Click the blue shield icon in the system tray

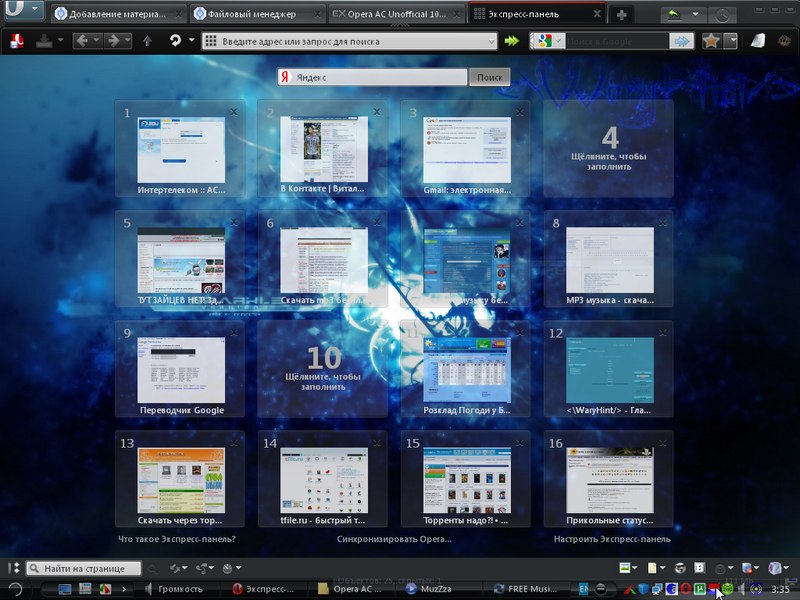point(643,589)
